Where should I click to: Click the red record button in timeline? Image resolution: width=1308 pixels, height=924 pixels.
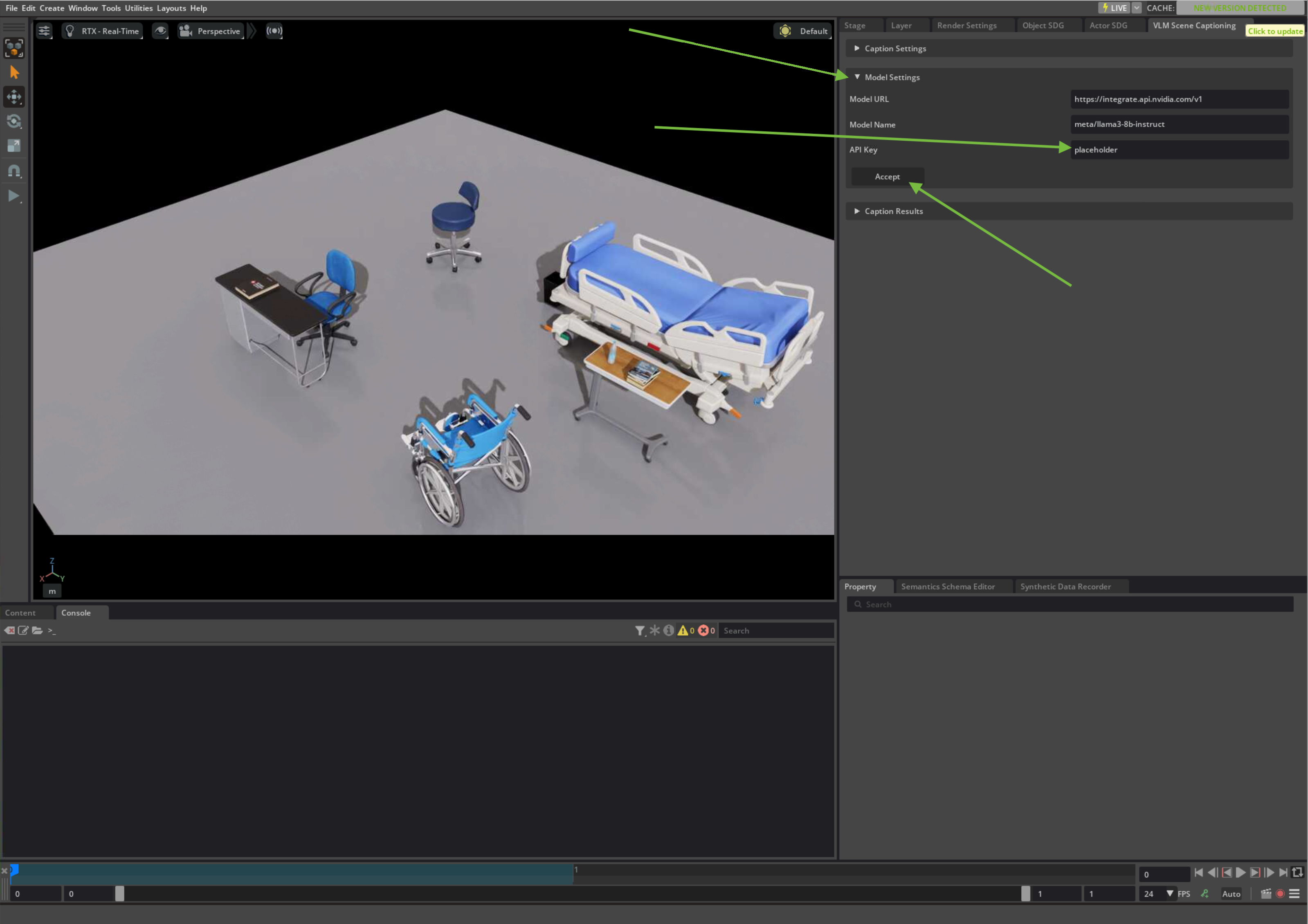point(1281,894)
